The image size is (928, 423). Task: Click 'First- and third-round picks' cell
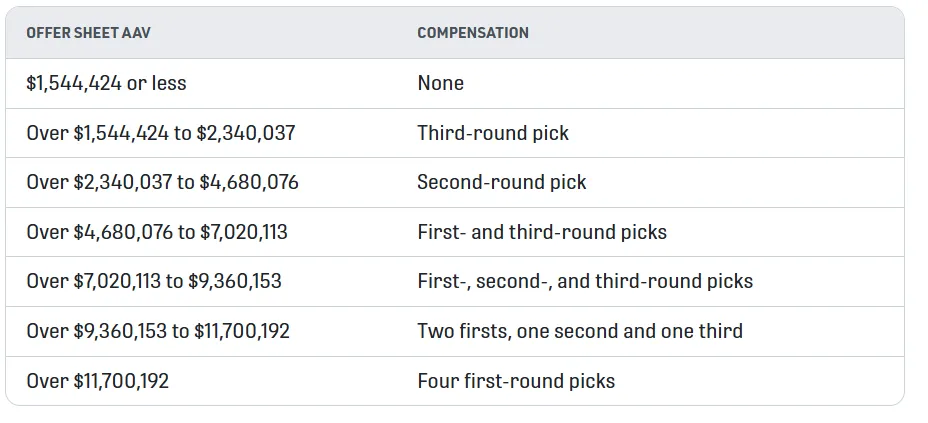[542, 233]
